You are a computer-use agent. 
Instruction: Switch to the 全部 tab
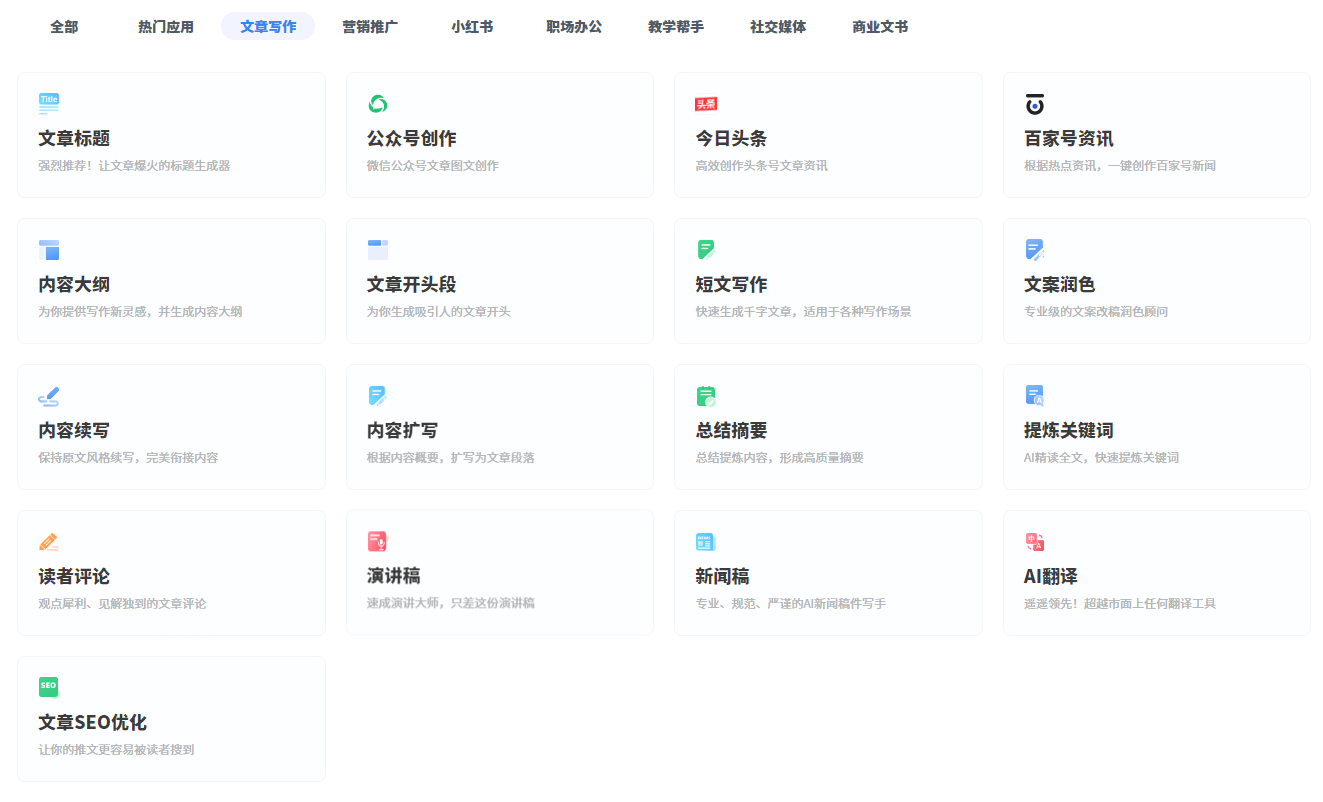coord(64,27)
